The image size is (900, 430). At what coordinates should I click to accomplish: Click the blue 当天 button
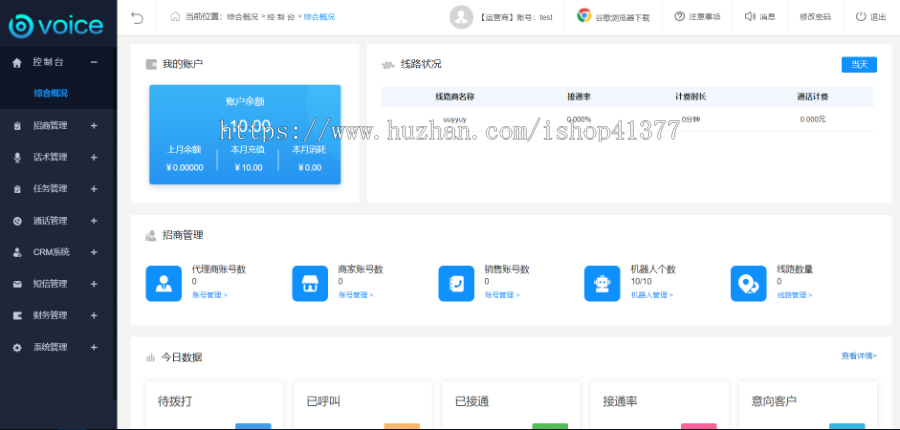[x=858, y=64]
